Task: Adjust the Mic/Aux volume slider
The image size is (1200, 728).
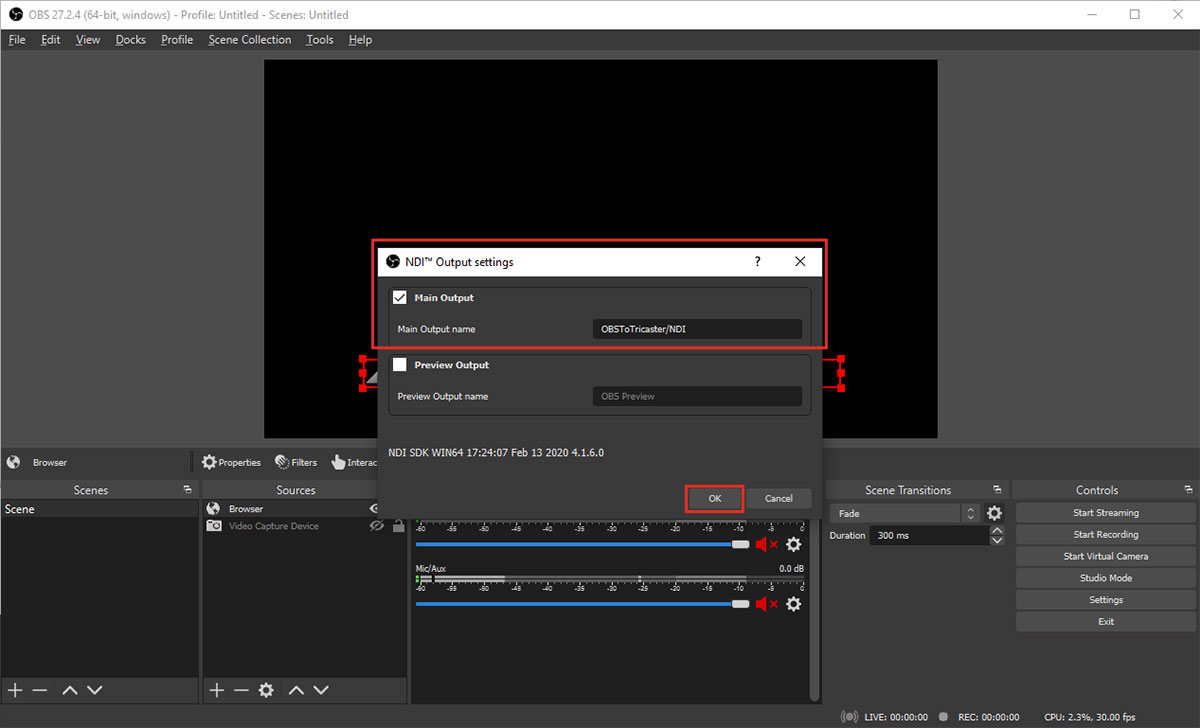Action: coord(582,604)
